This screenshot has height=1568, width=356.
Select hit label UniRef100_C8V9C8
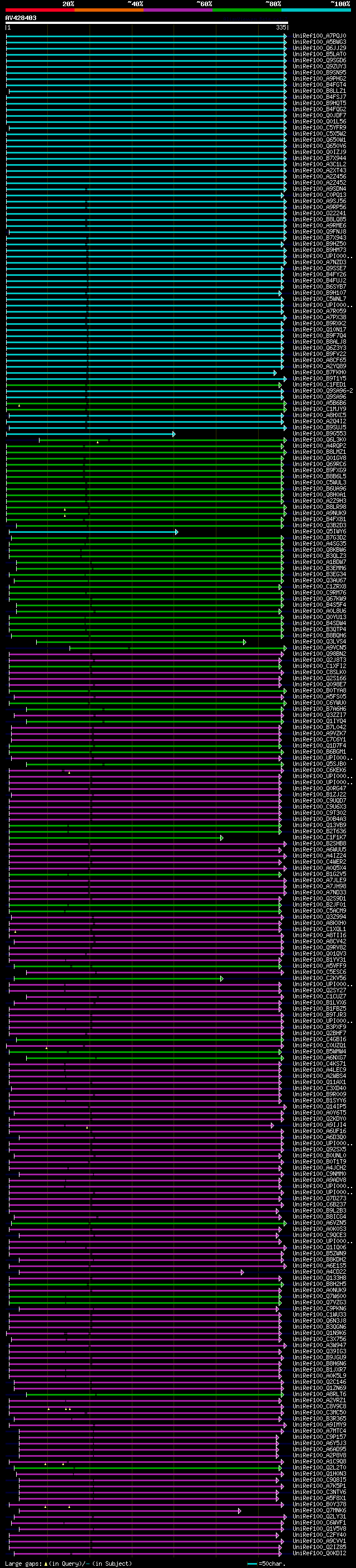(x=319, y=1406)
